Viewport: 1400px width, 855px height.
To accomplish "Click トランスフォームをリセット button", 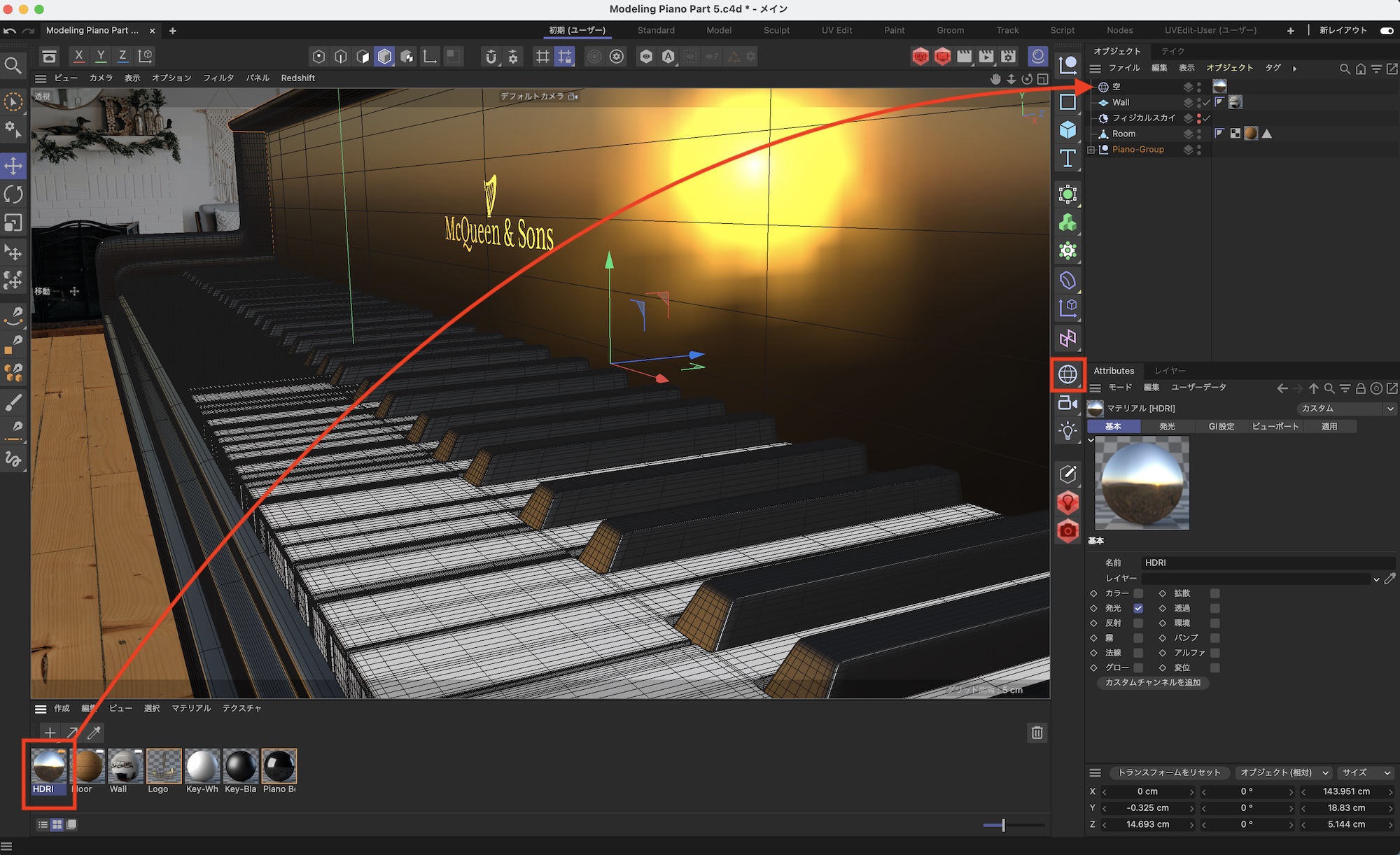I will pyautogui.click(x=1168, y=772).
